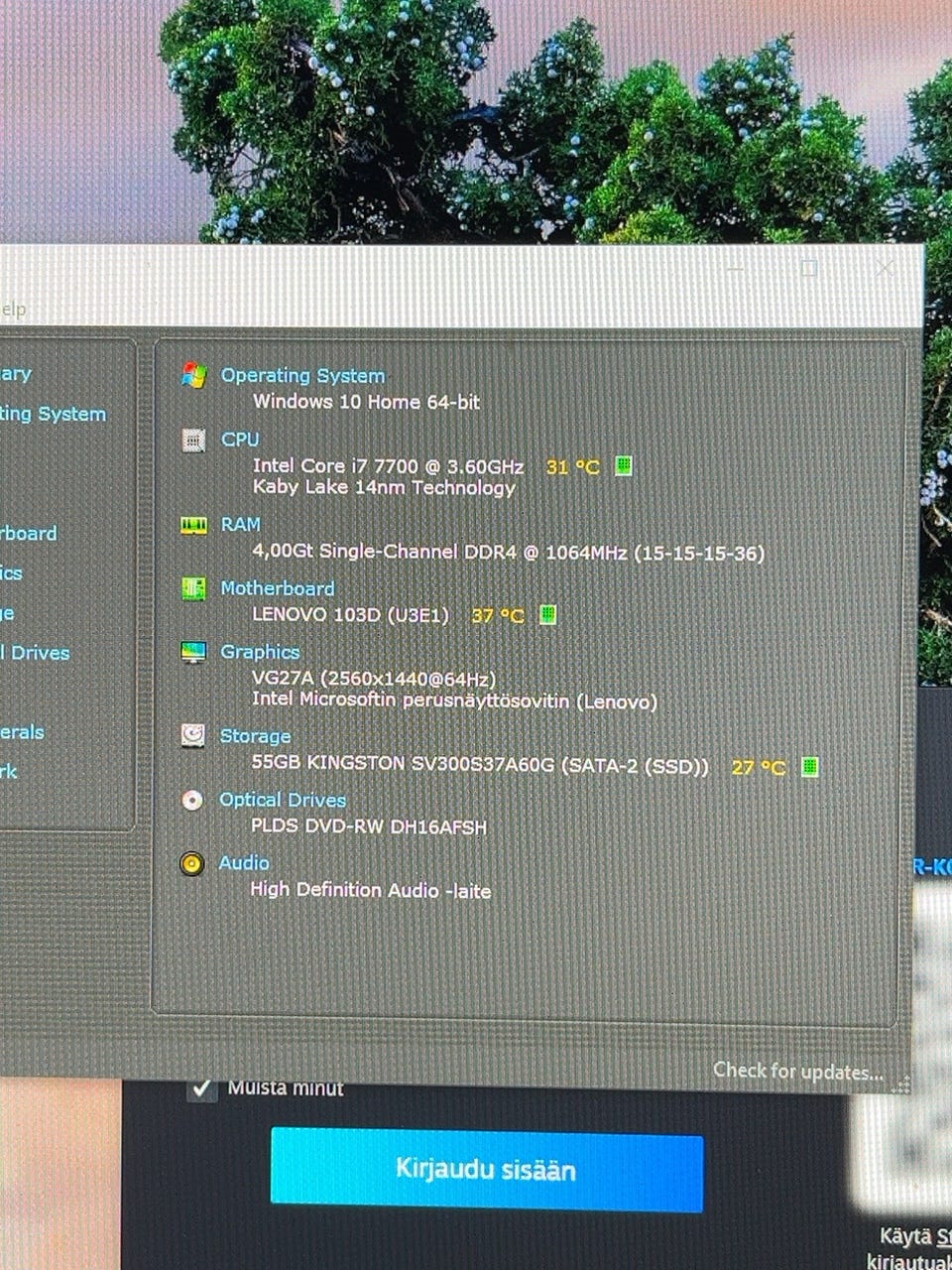Click the text label Muista minut
Image resolution: width=952 pixels, height=1270 pixels.
pos(286,1087)
